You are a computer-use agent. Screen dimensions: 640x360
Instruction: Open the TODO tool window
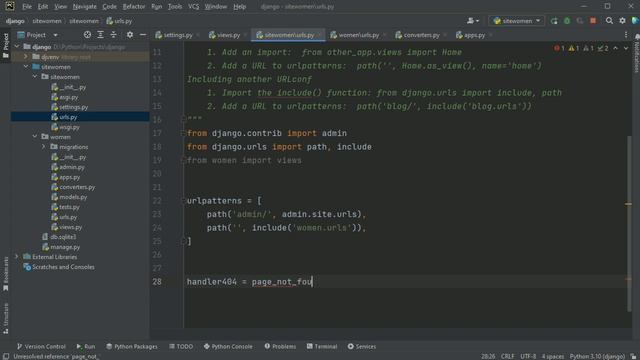181,347
